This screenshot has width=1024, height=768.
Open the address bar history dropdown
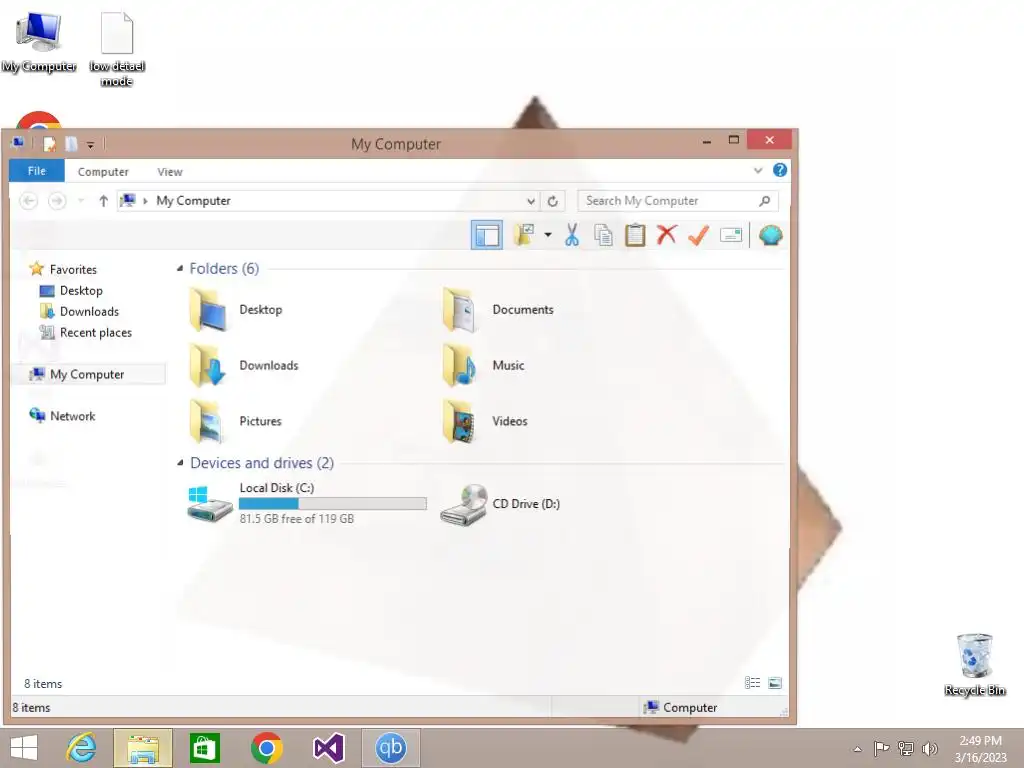pos(531,201)
